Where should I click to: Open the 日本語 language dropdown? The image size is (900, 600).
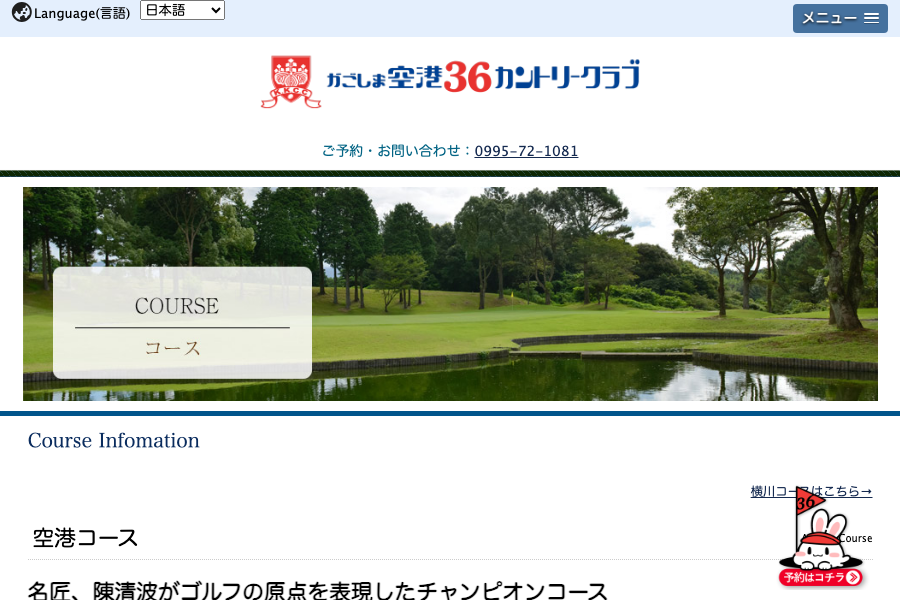pos(182,10)
